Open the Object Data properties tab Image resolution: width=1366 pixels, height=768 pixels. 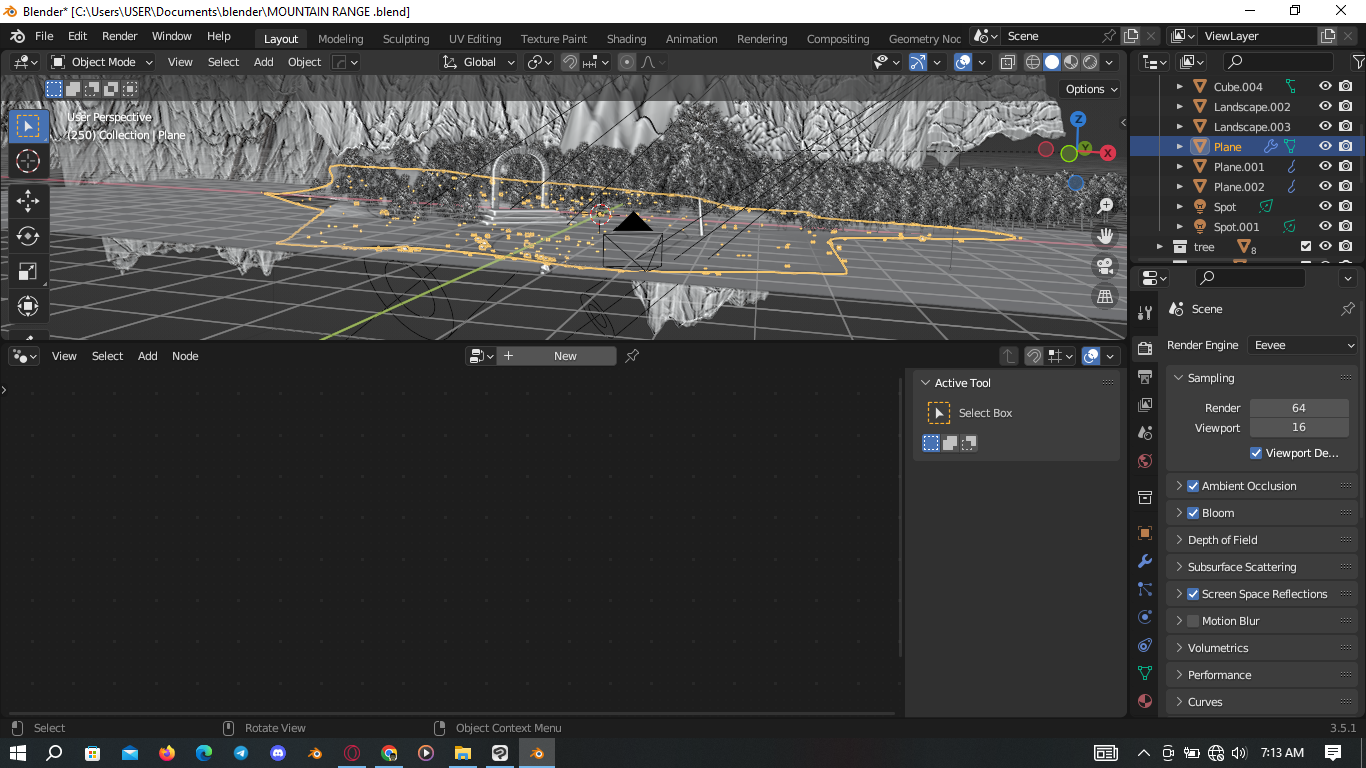pos(1145,673)
